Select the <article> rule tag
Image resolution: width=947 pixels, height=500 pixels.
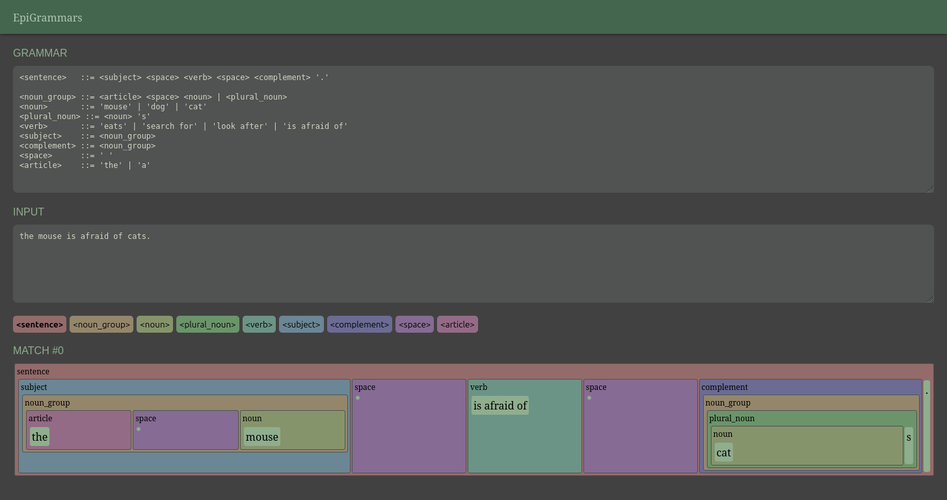(x=457, y=324)
